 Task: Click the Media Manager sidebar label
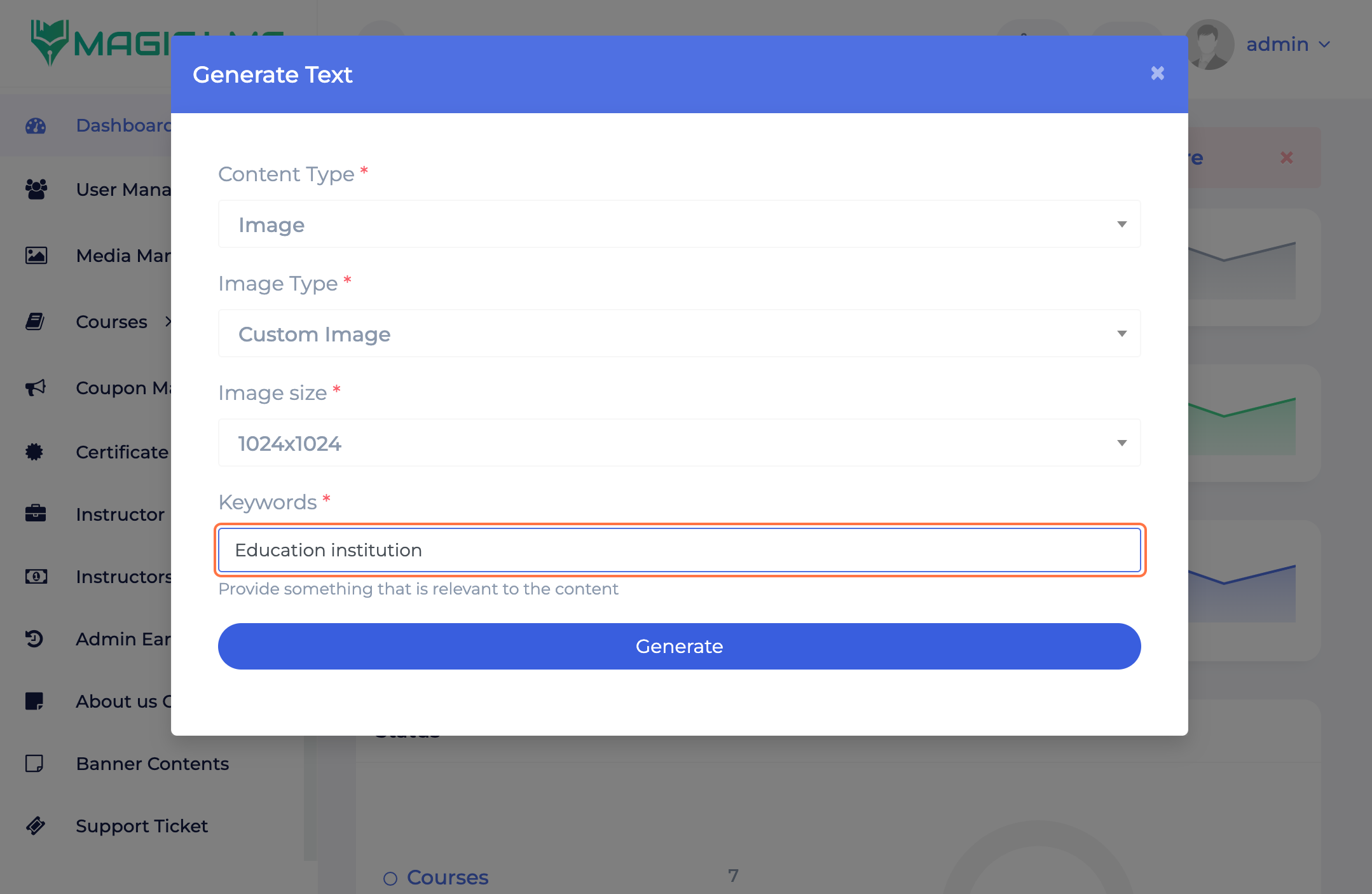124,256
